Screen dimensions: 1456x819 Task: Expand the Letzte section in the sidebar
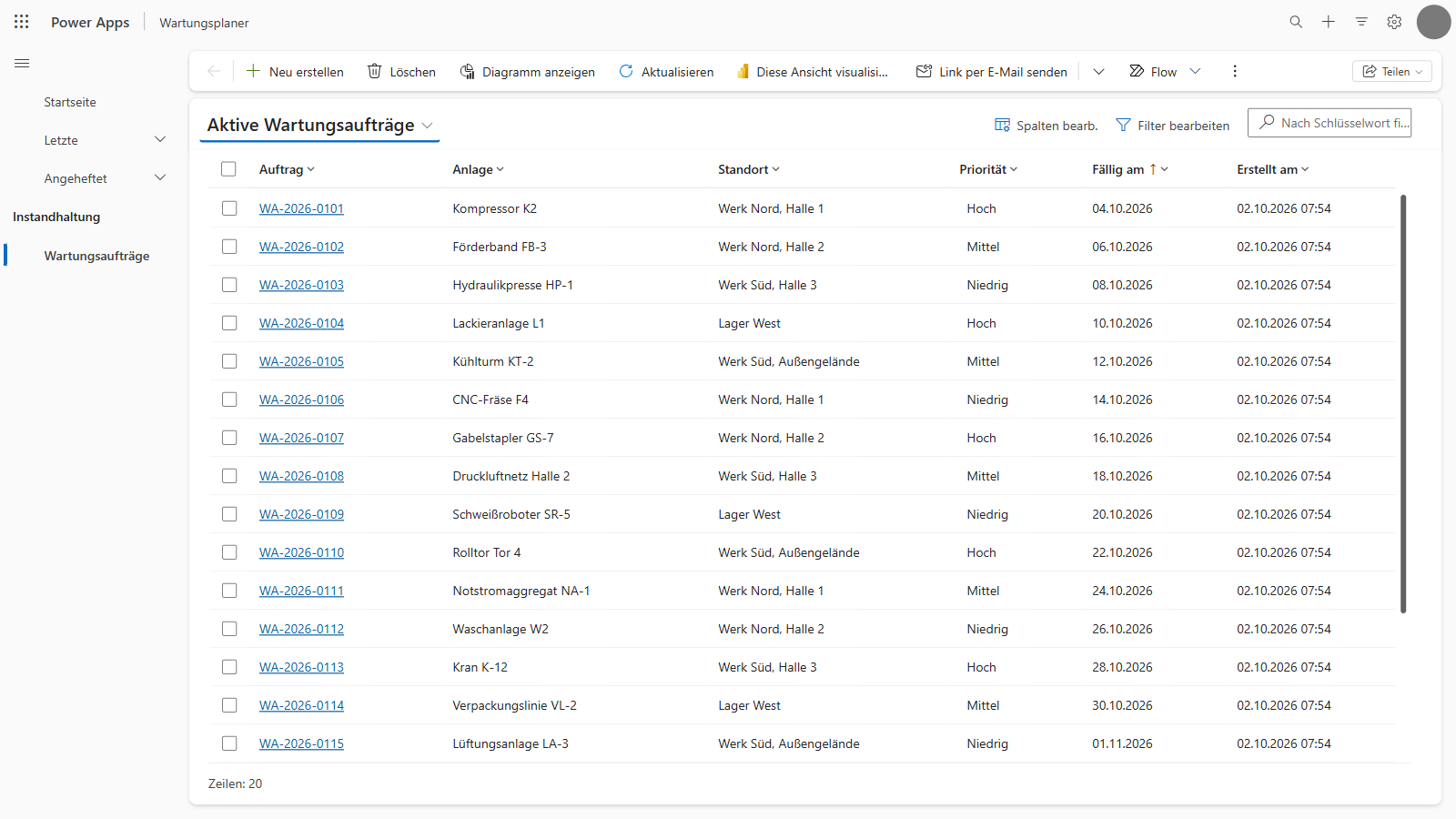pyautogui.click(x=160, y=139)
